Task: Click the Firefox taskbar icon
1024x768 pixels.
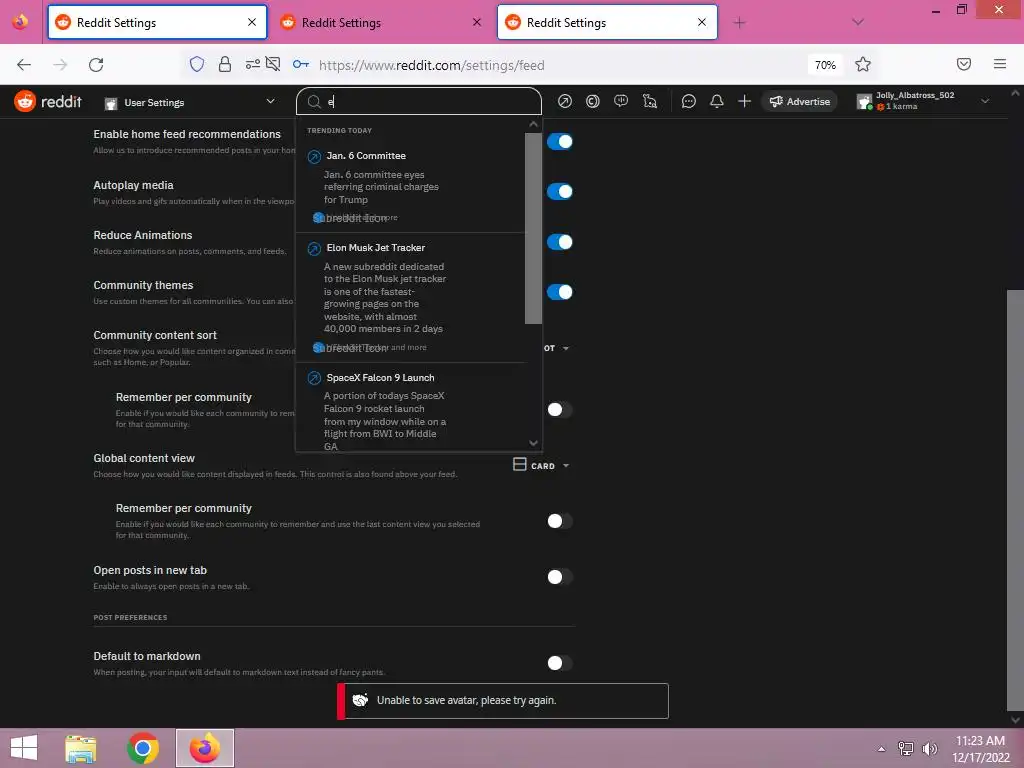Action: pos(205,748)
